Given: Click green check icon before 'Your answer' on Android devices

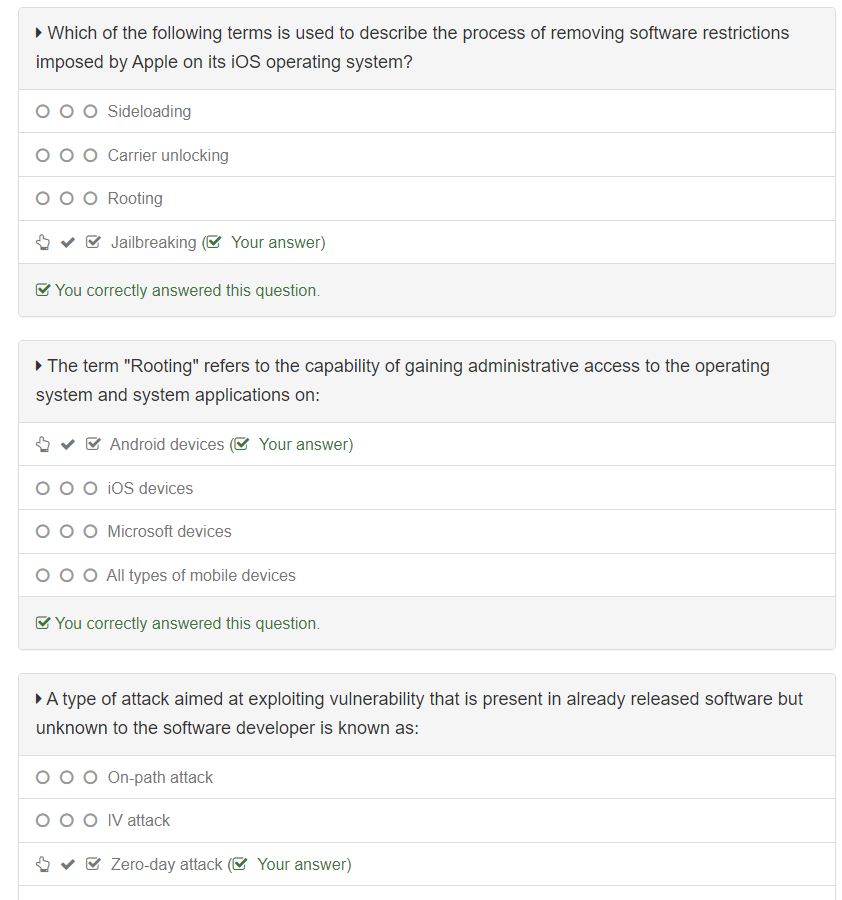Looking at the screenshot, I should (x=241, y=444).
